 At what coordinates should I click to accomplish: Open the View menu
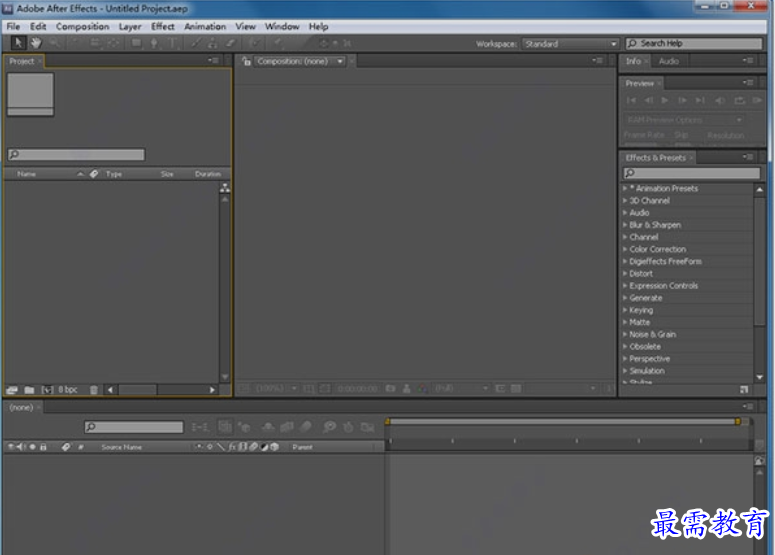point(245,27)
